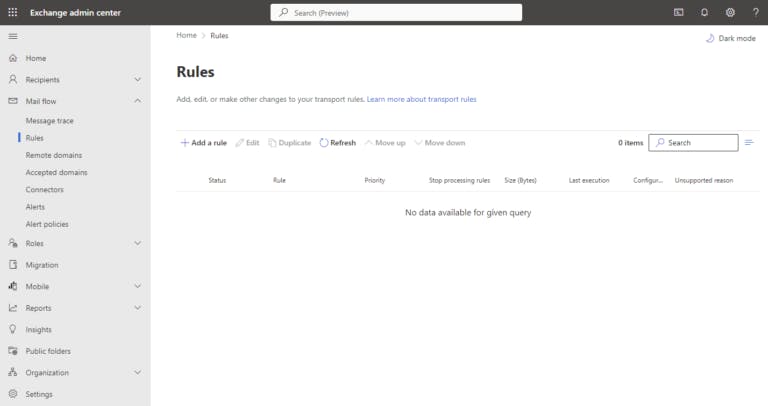
Task: Open the notifications bell
Action: click(704, 12)
